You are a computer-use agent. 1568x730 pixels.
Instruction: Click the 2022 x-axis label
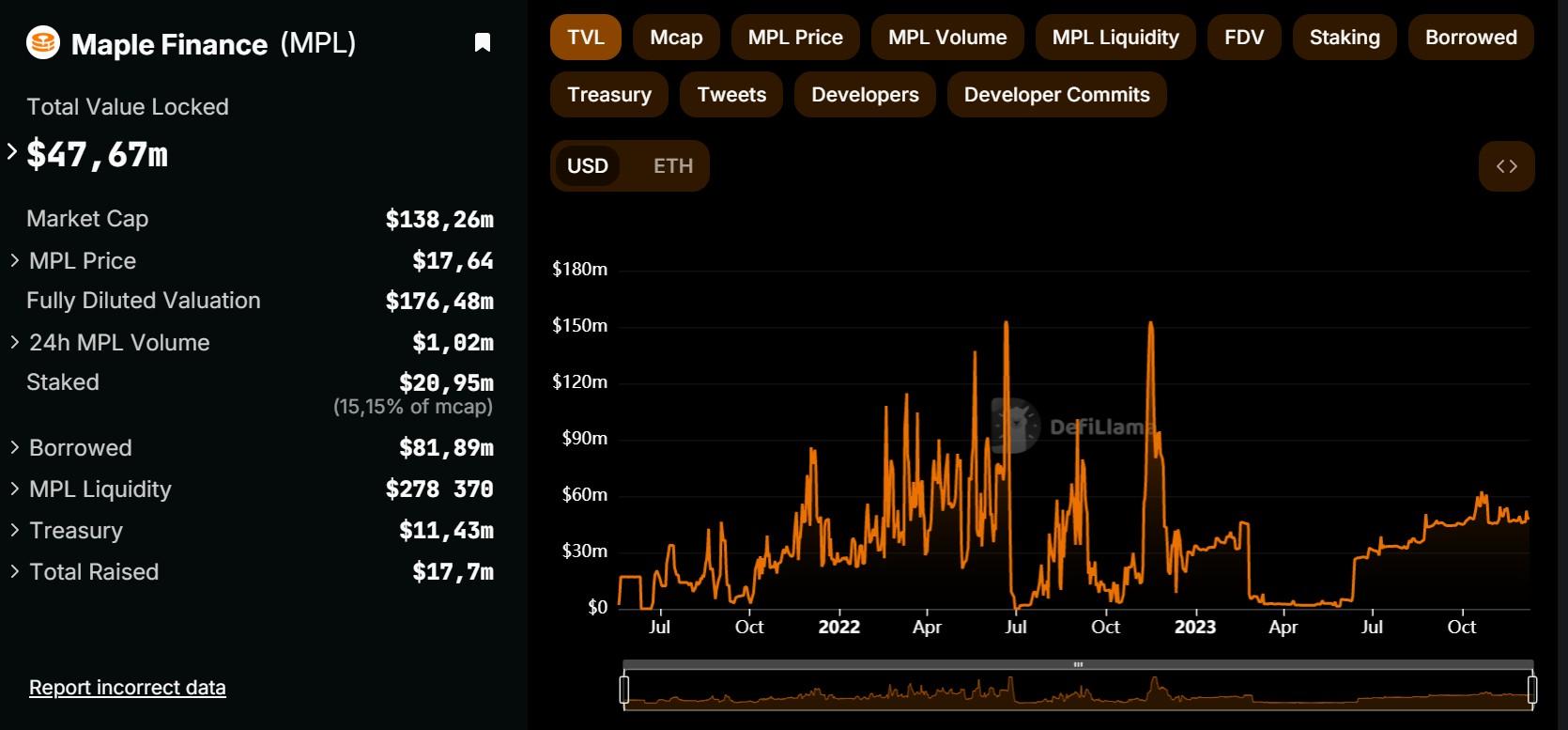click(839, 628)
